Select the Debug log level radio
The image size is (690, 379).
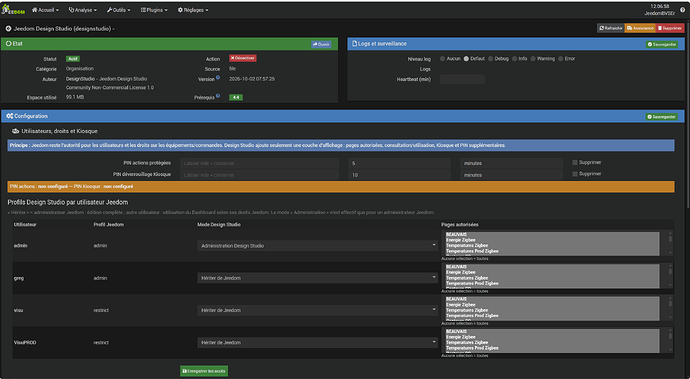coord(490,59)
